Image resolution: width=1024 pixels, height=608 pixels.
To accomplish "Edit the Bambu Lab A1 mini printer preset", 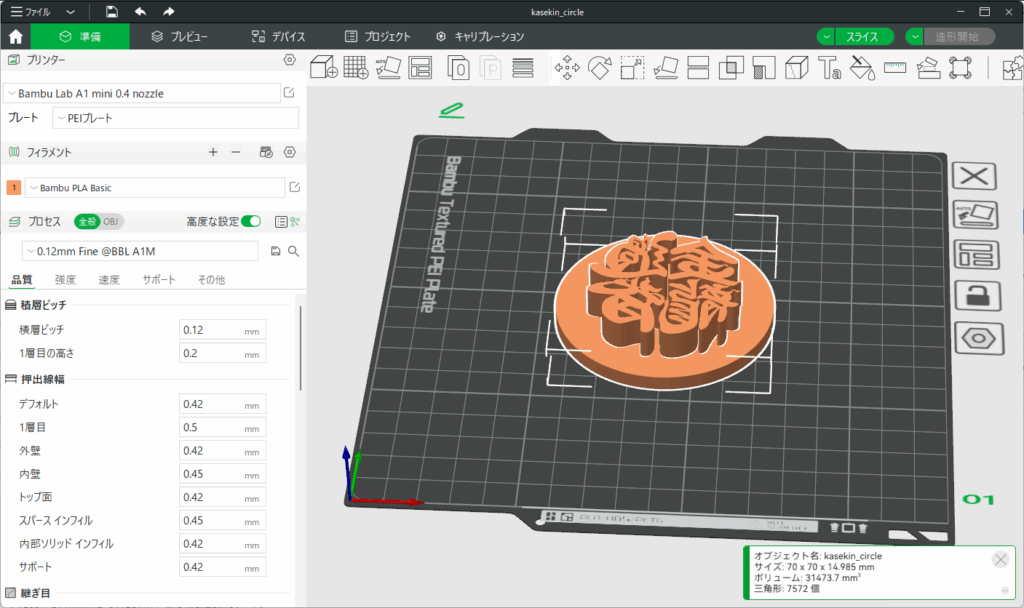I will click(289, 93).
